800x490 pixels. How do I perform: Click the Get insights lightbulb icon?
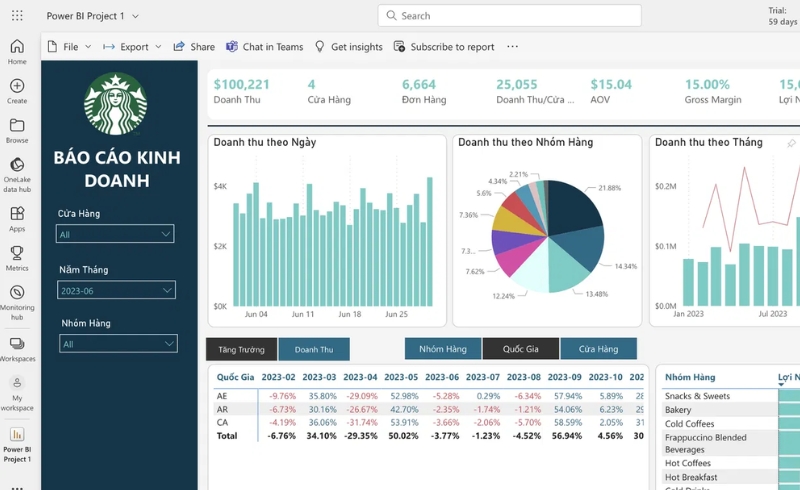coord(319,46)
